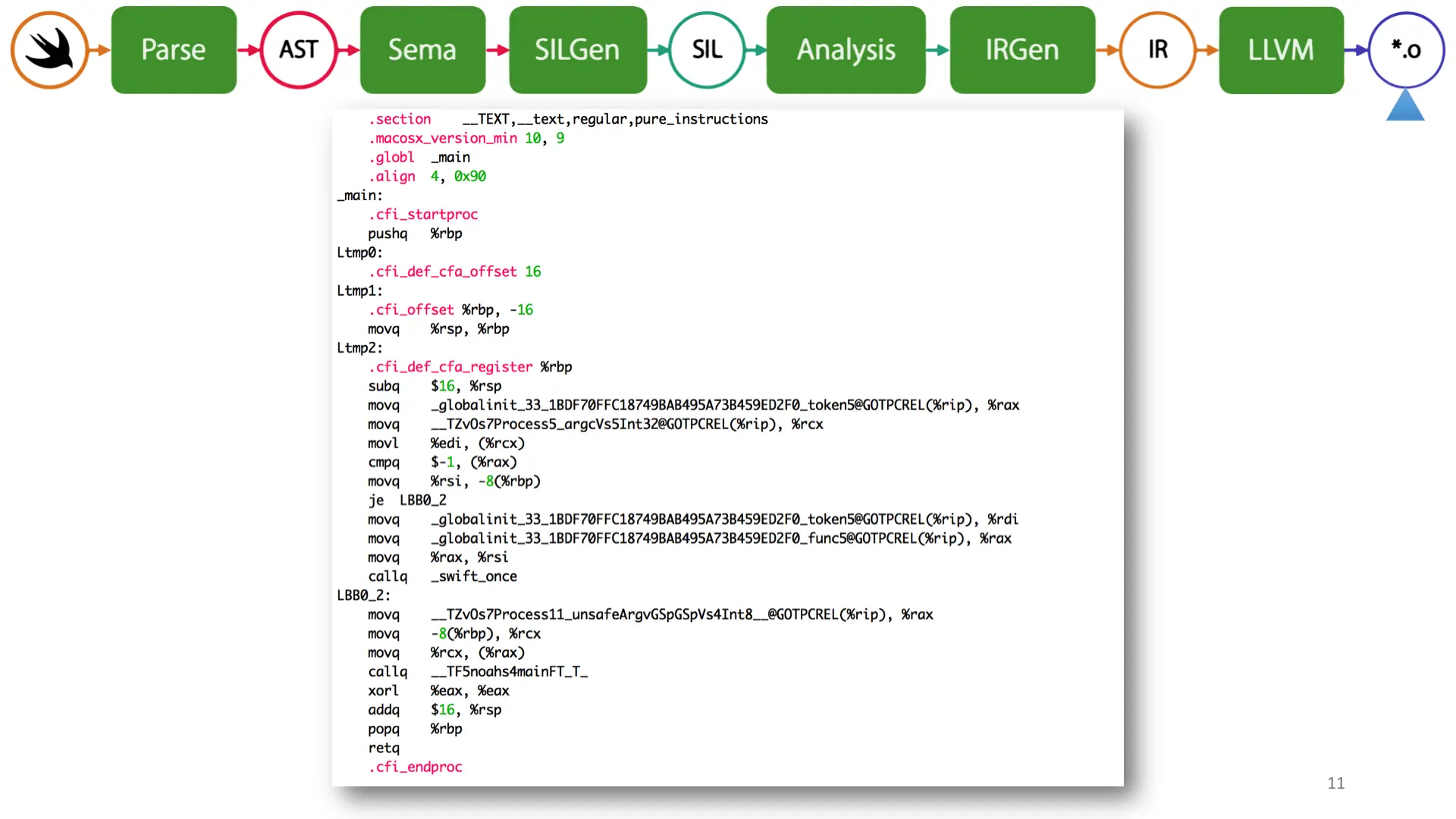This screenshot has height=819, width=1456.
Task: Select the Analysis stage box
Action: tap(846, 50)
